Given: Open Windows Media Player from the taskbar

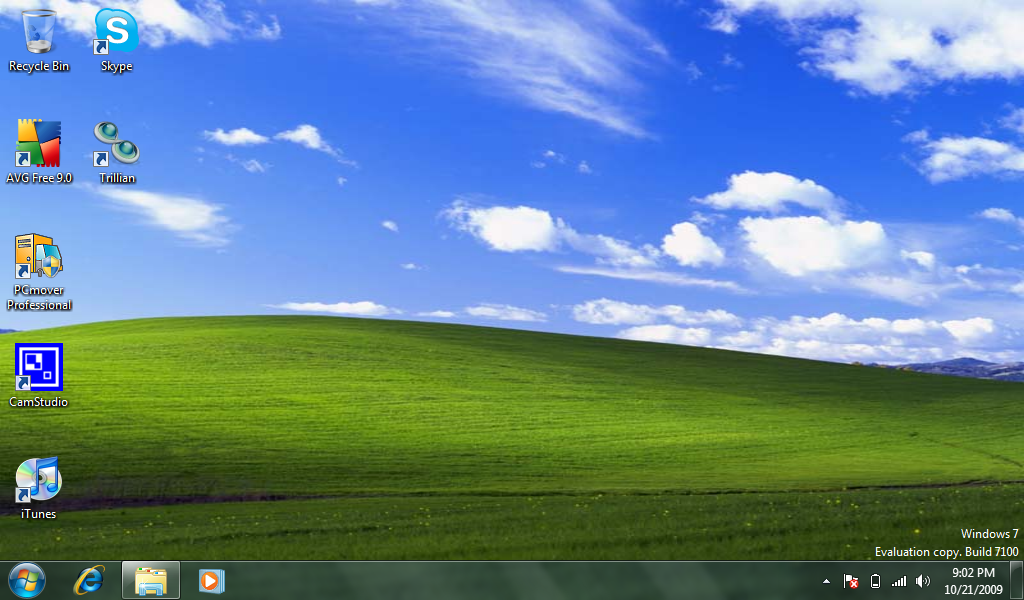Looking at the screenshot, I should (x=212, y=580).
